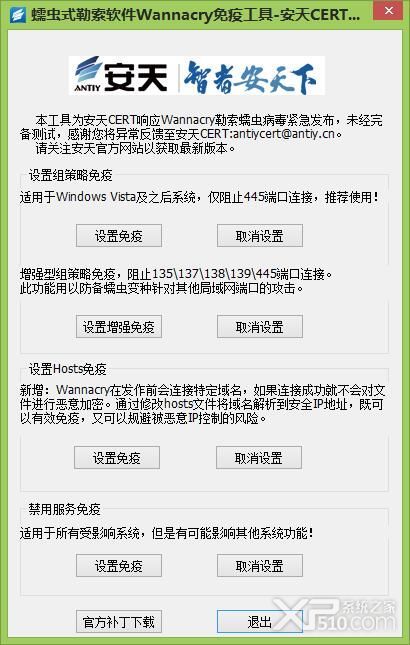Screen dimensions: 410x645
Task: Exit the tool with 退出 button
Action: (x=260, y=622)
